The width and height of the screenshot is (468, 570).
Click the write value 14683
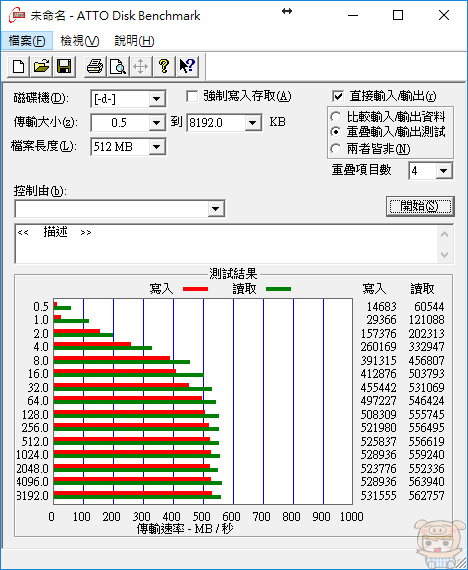point(381,307)
